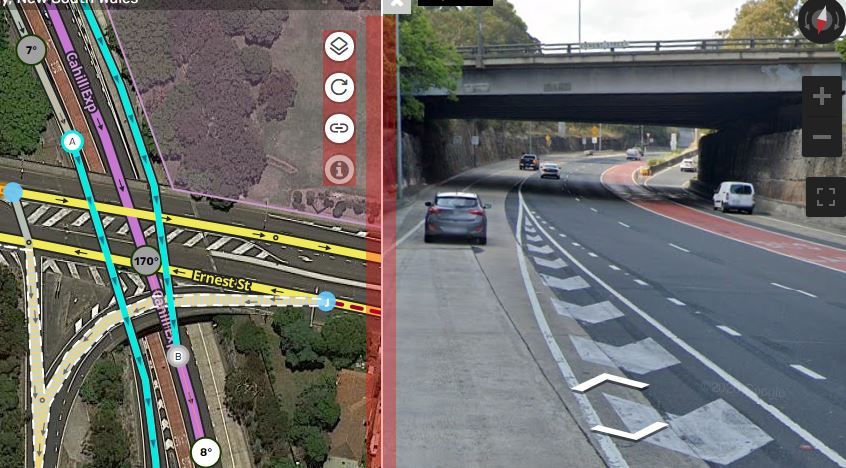Click the 170° turn angle marker
Image resolution: width=846 pixels, height=468 pixels.
pos(146,261)
